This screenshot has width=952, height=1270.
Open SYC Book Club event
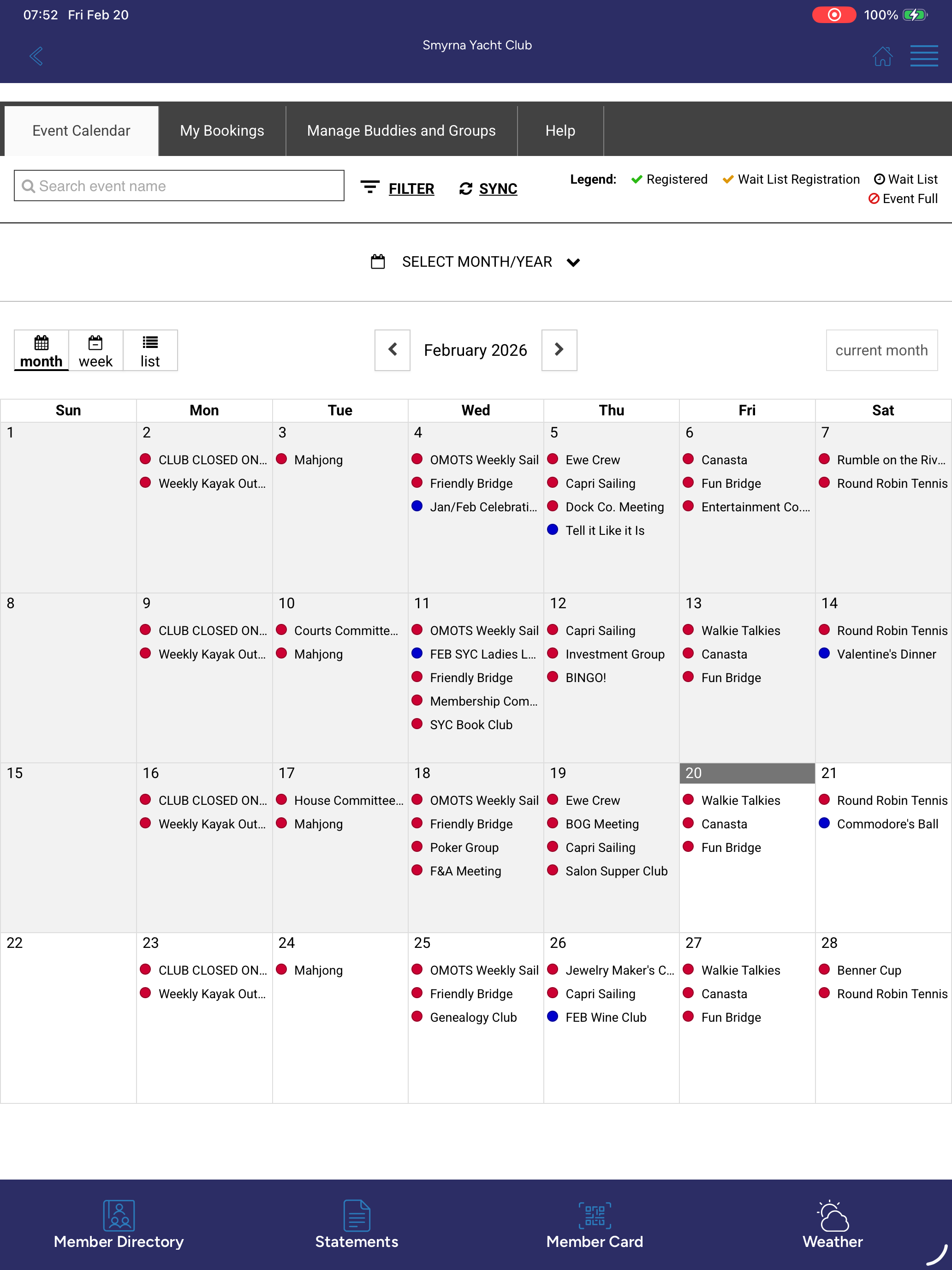pyautogui.click(x=471, y=725)
